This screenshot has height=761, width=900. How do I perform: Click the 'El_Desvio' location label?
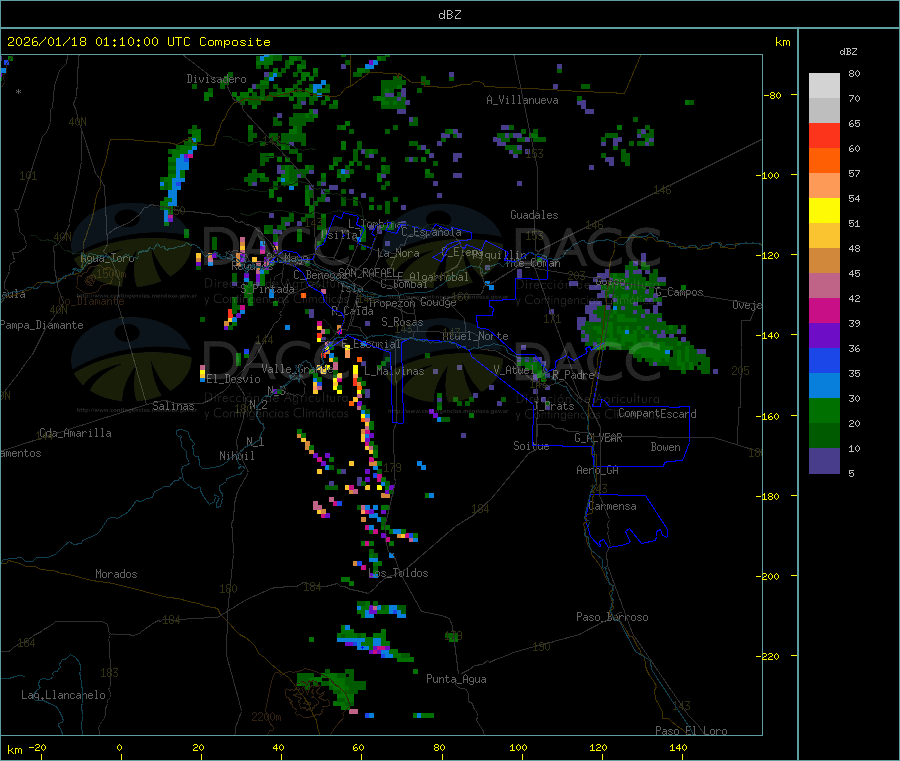233,379
